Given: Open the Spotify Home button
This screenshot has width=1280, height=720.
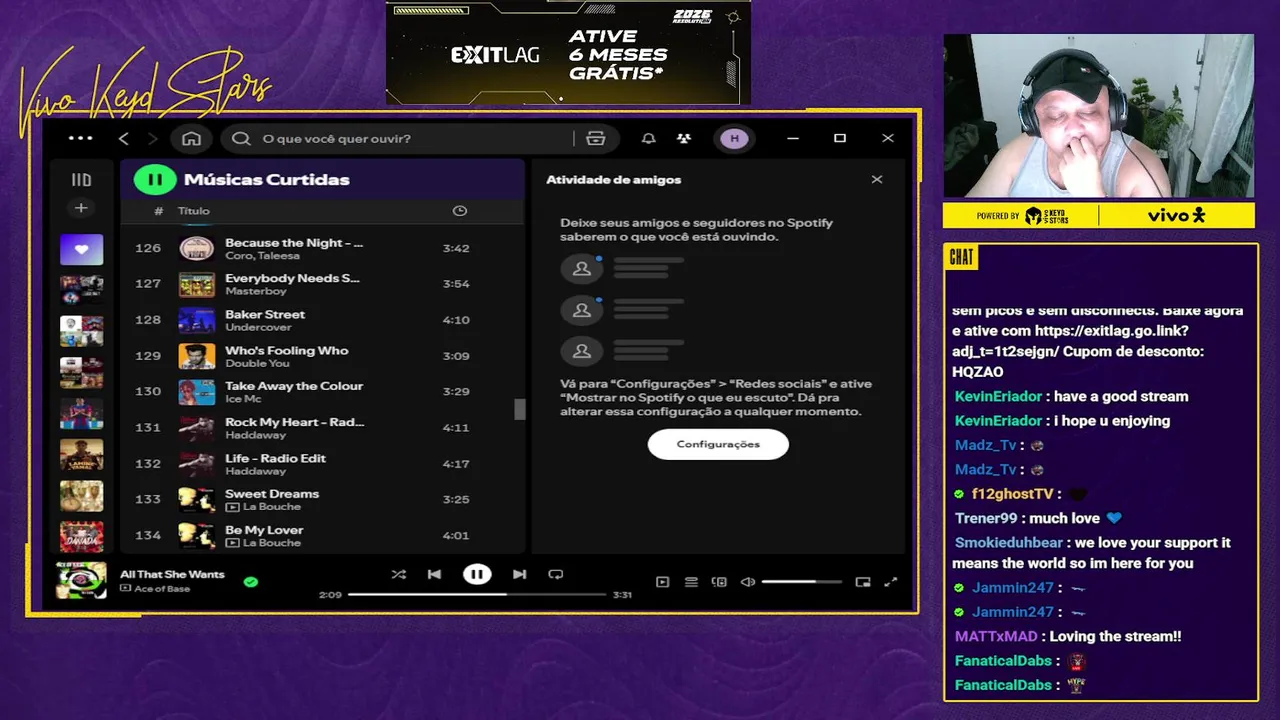Looking at the screenshot, I should pos(191,138).
